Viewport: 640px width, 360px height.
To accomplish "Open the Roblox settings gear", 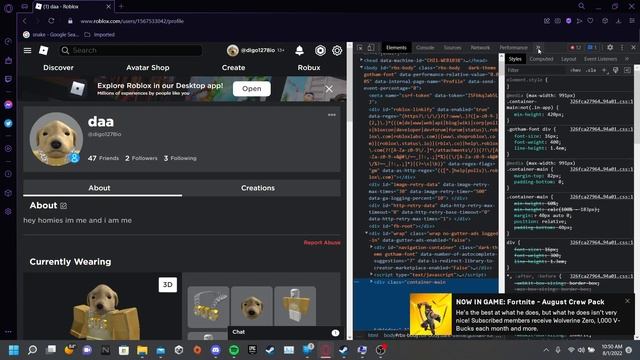I will 337,50.
